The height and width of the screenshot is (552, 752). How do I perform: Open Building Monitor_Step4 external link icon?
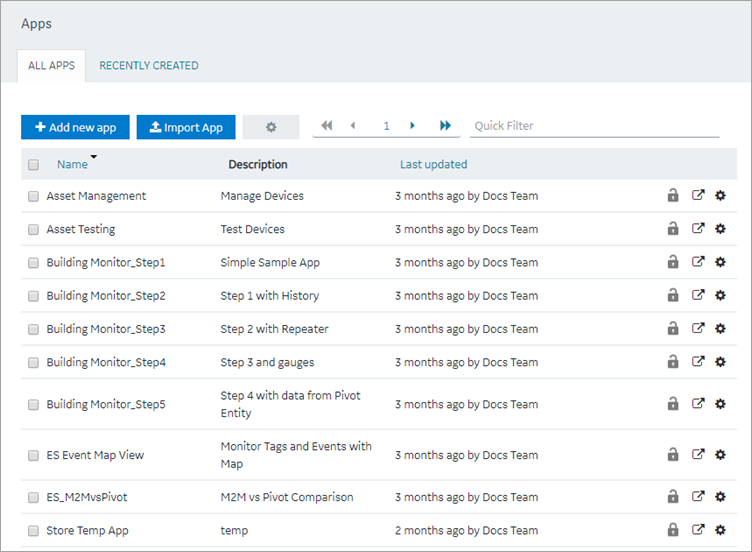click(x=698, y=361)
